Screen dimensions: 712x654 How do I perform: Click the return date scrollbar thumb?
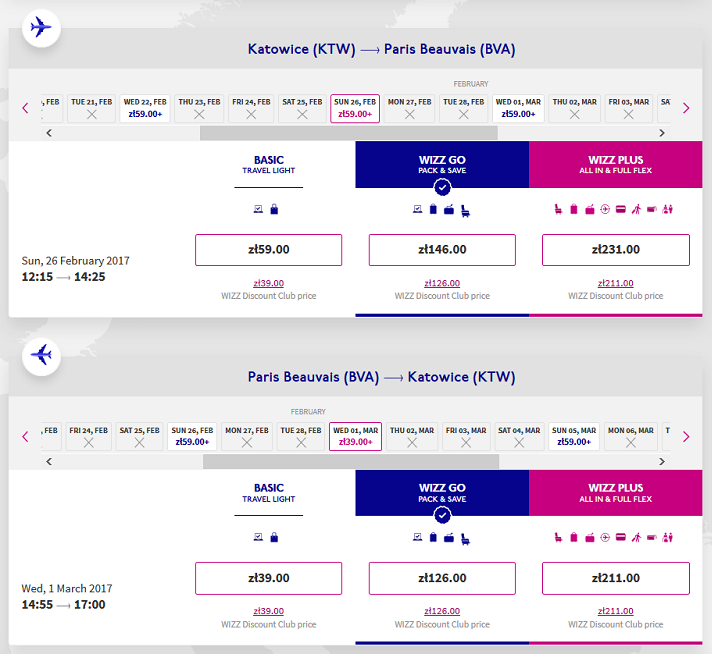351,461
